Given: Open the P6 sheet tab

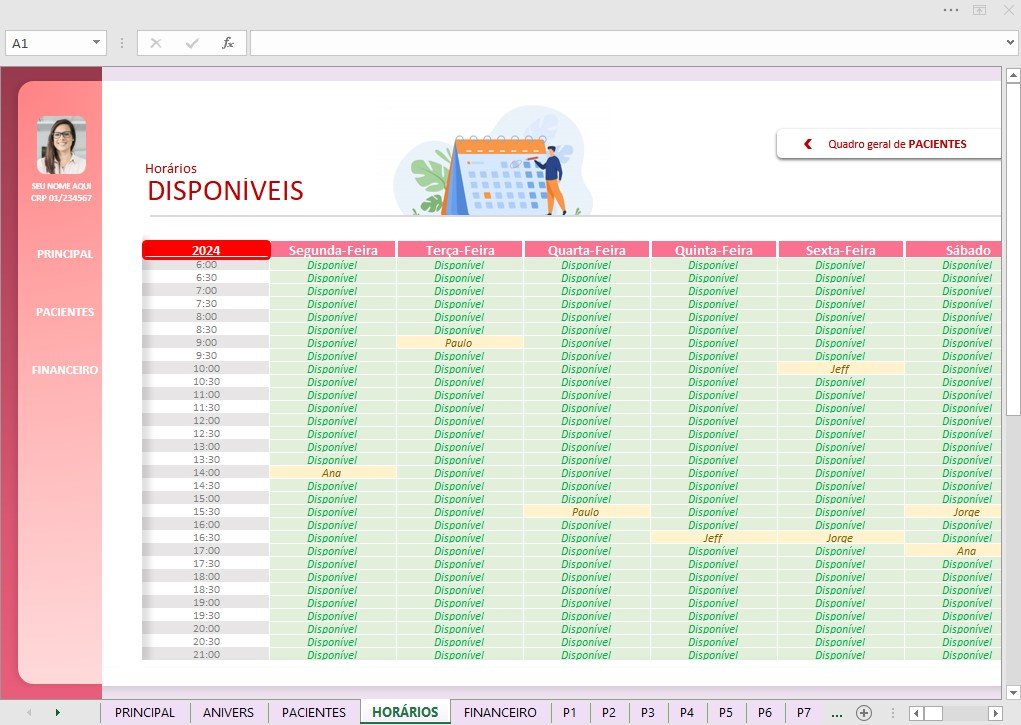Looking at the screenshot, I should pos(765,713).
